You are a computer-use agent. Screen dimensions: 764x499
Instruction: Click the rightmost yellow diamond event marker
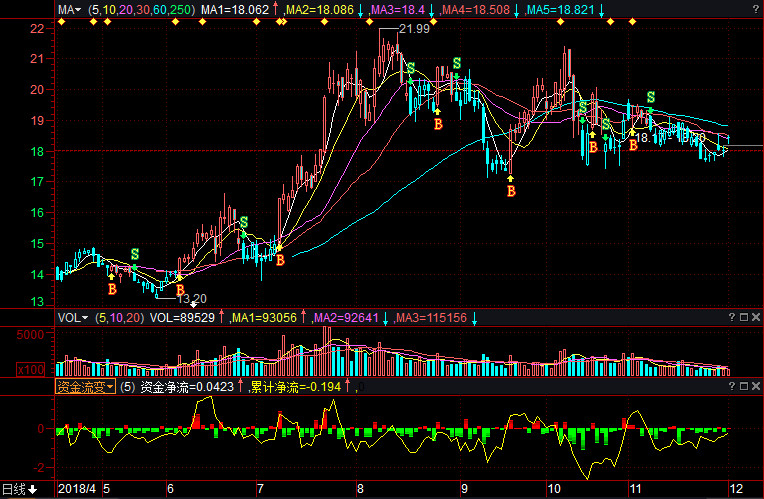pos(632,21)
